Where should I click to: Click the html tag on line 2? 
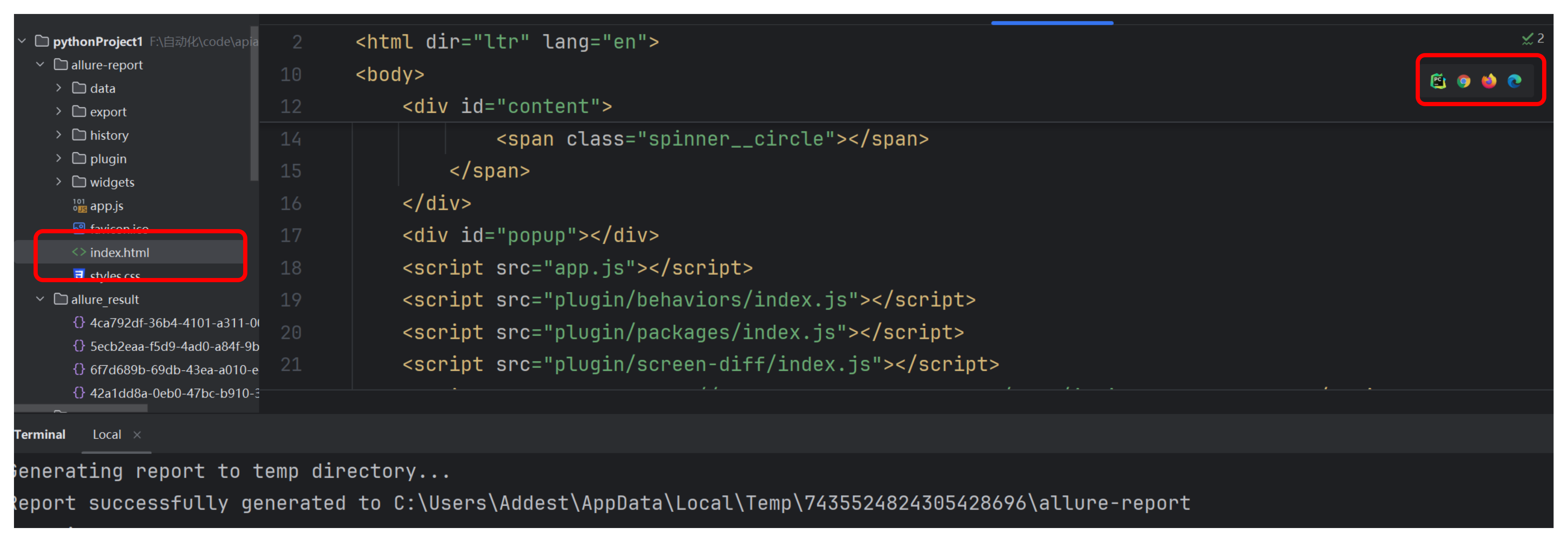pyautogui.click(x=507, y=42)
